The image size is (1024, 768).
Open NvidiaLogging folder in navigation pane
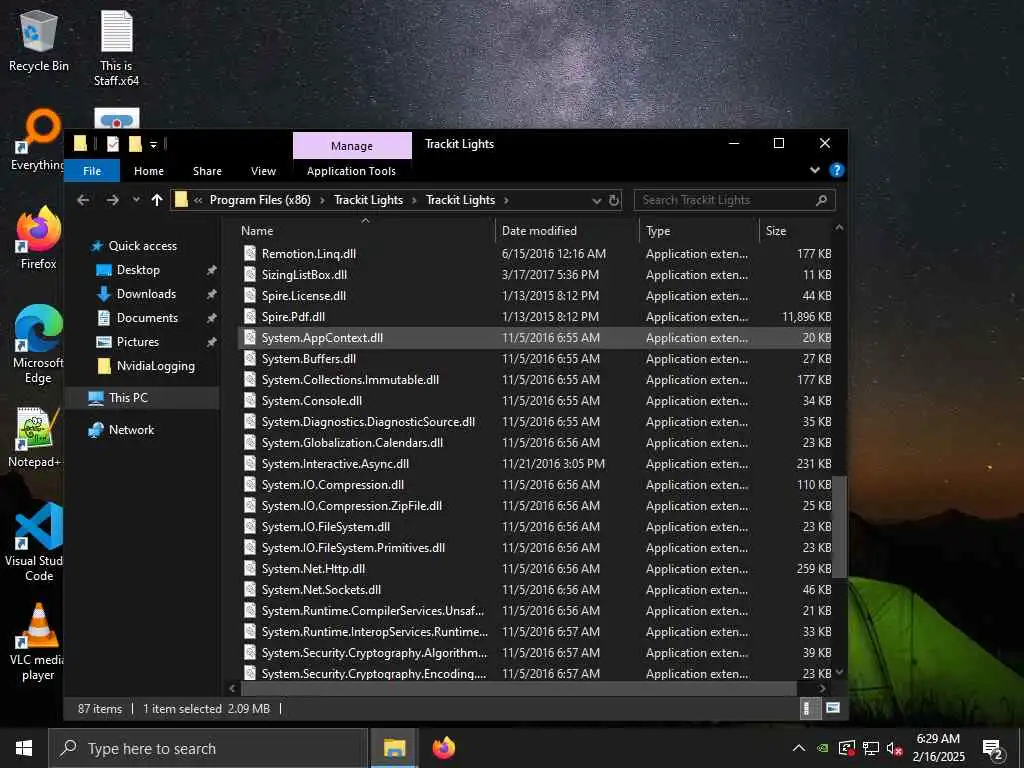pyautogui.click(x=155, y=366)
